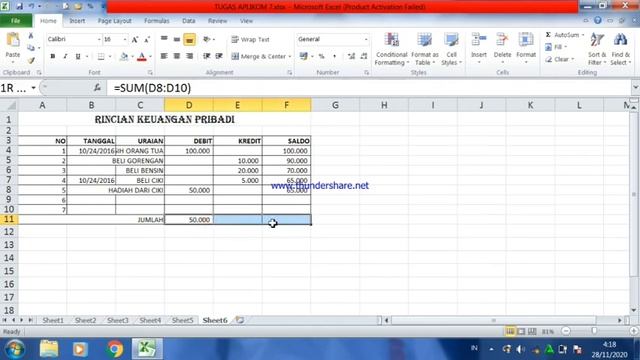Viewport: 640px width, 360px height.
Task: Click the Decrease Decimal icon
Action: [364, 56]
